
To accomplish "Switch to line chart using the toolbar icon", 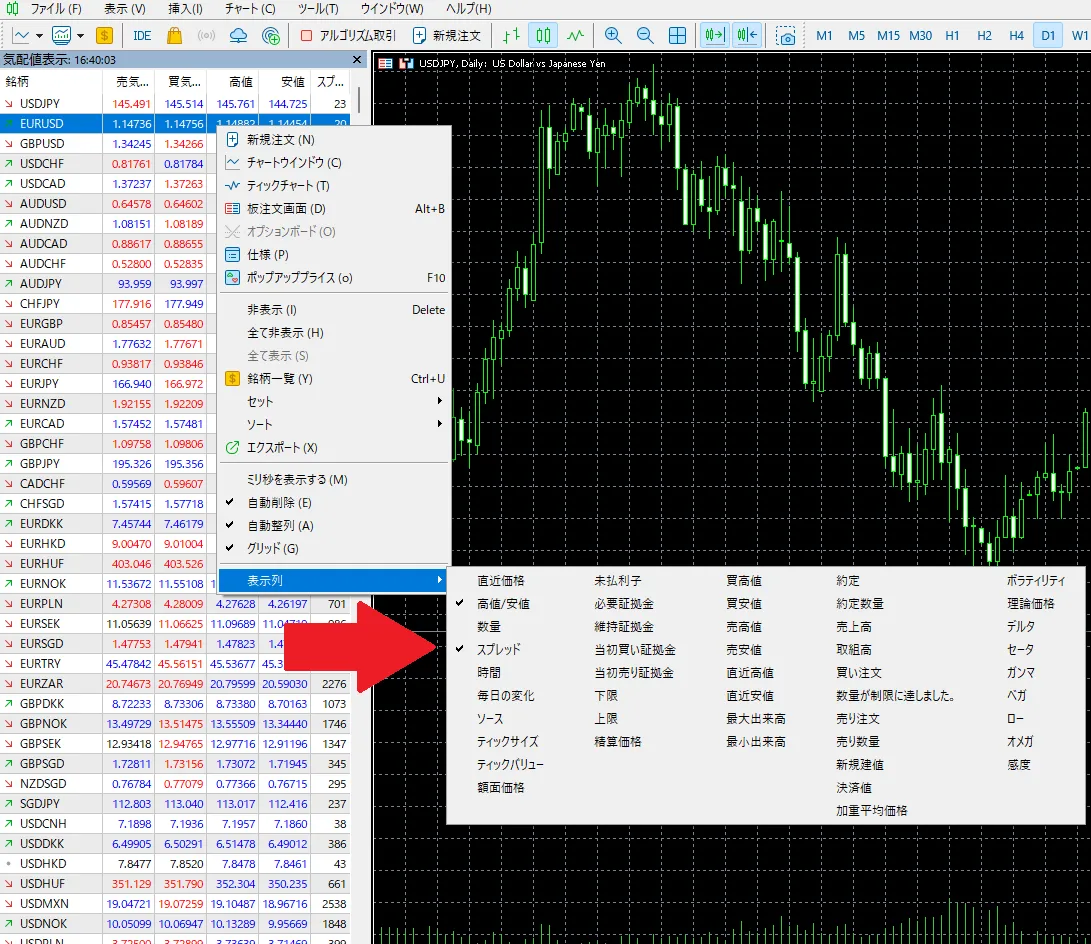I will (576, 35).
